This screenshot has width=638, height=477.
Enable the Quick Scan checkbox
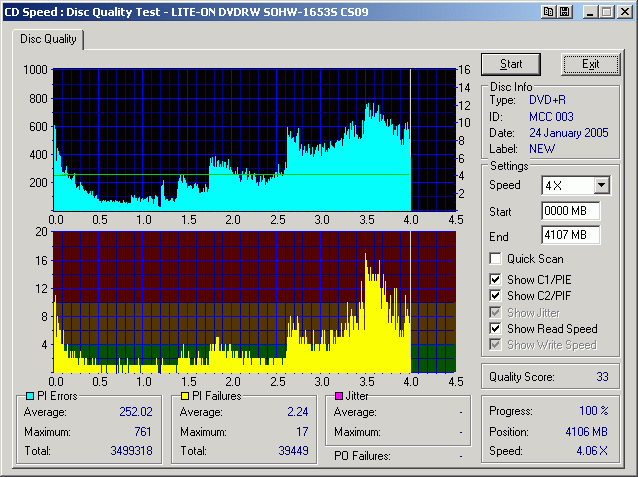point(495,258)
